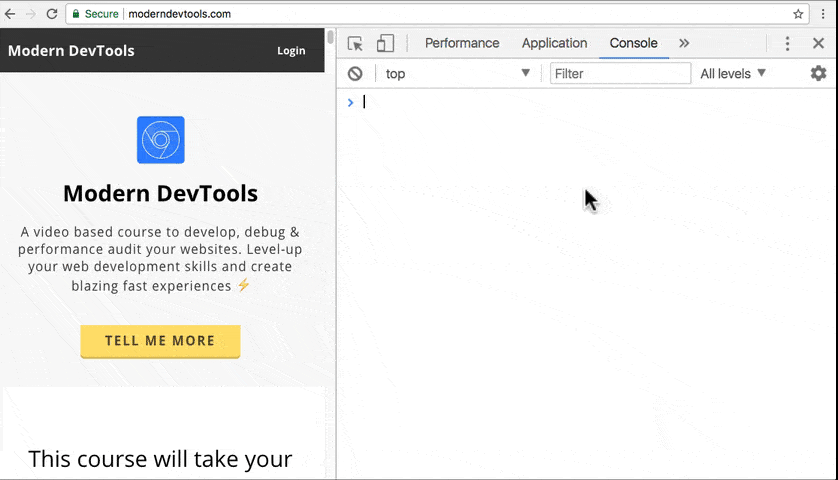The image size is (838, 480).
Task: Open the top execution context dropdown
Action: point(457,73)
